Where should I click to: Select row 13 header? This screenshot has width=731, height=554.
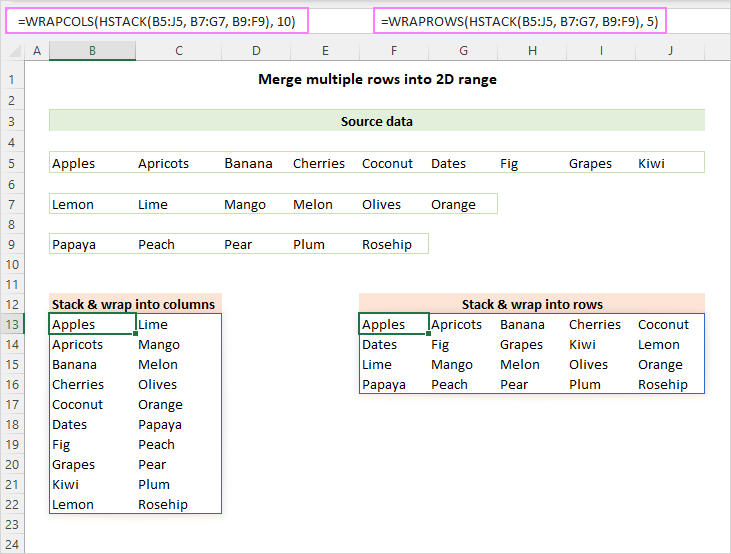click(x=12, y=324)
